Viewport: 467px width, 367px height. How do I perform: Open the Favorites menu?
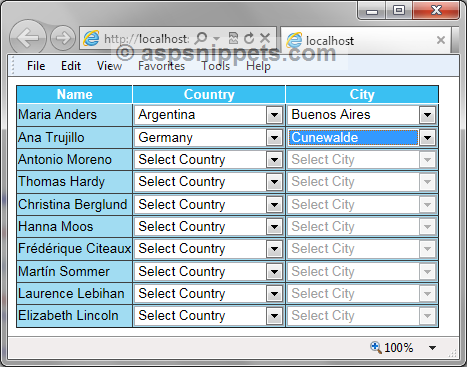[161, 66]
